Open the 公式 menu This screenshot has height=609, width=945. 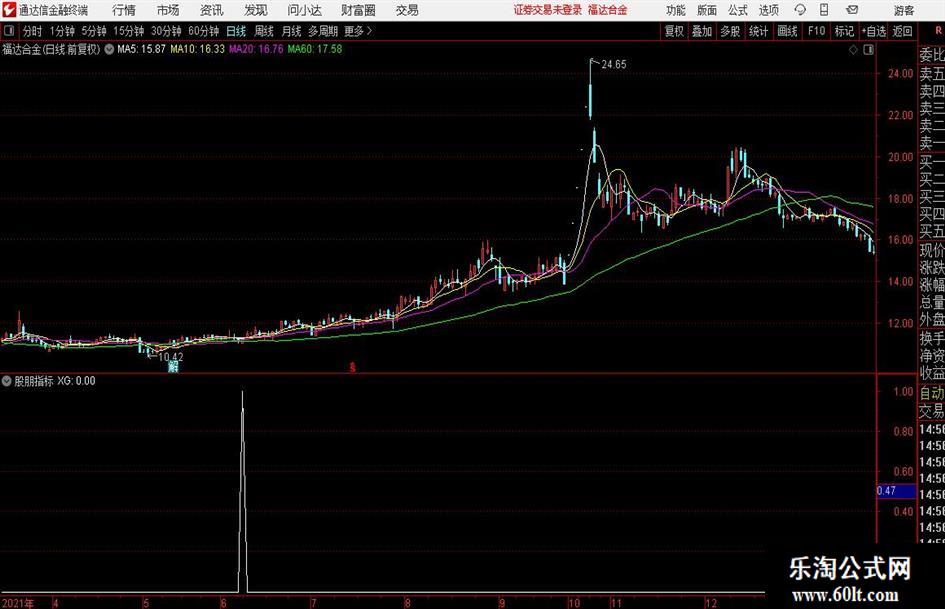pyautogui.click(x=738, y=10)
